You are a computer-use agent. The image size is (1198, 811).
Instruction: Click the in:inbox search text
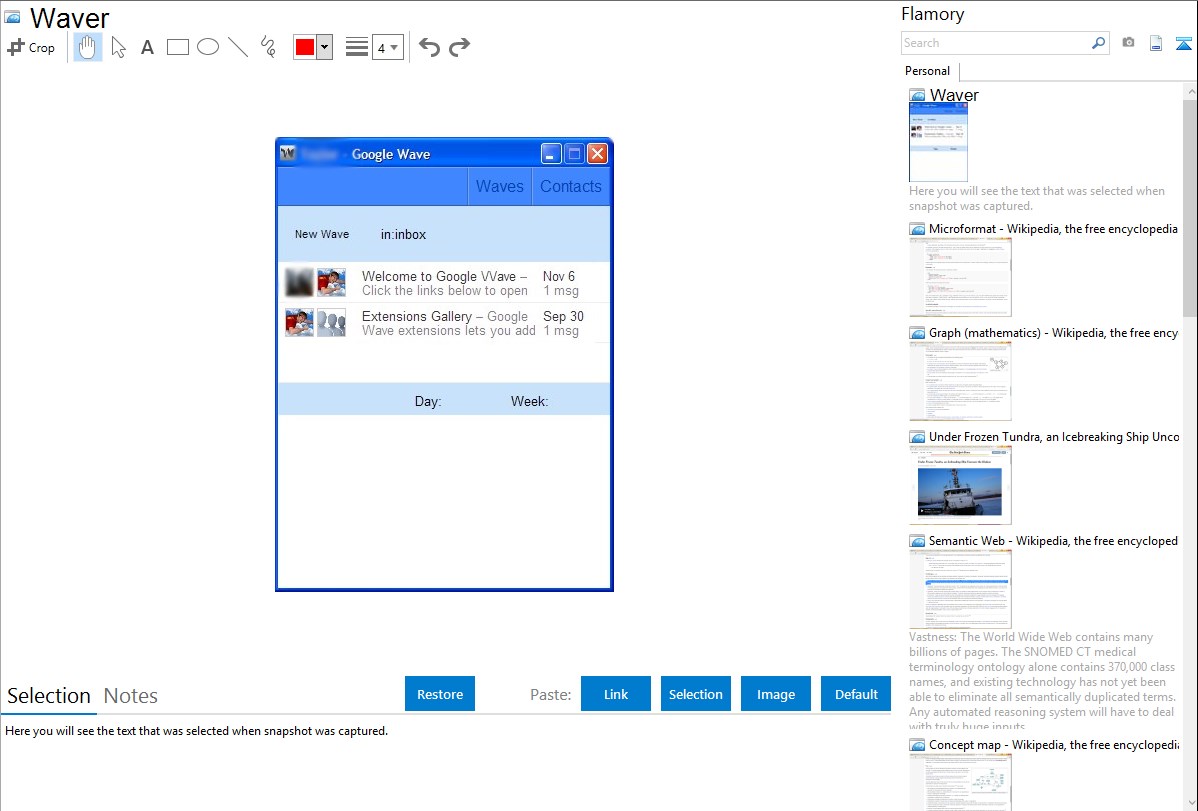tap(403, 235)
